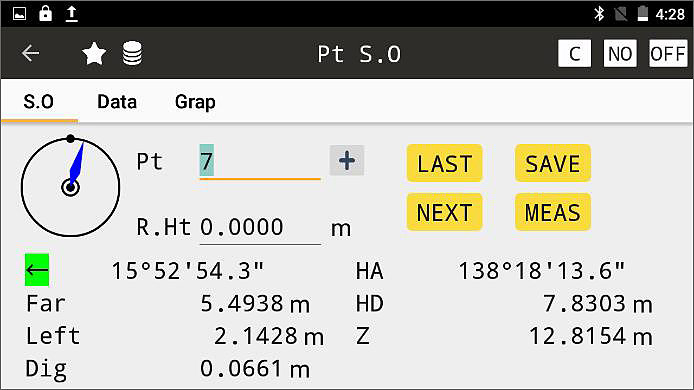This screenshot has height=390, width=694.
Task: Switch to the S.O tab
Action: point(39,102)
